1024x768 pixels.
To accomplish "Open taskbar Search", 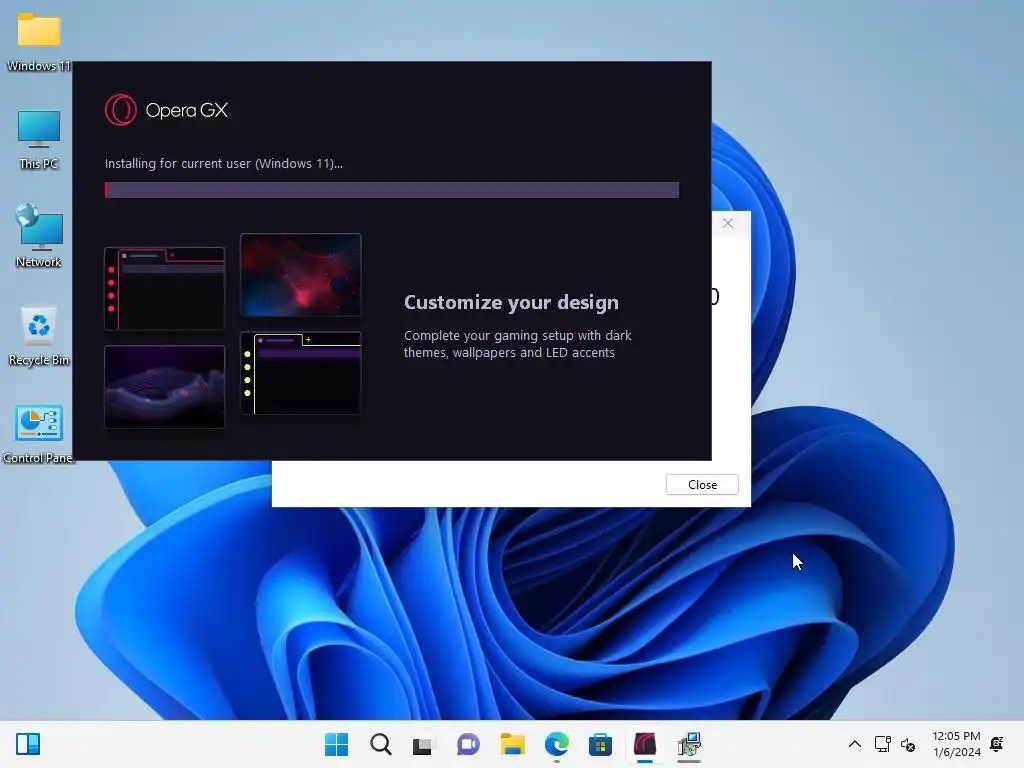I will click(381, 744).
